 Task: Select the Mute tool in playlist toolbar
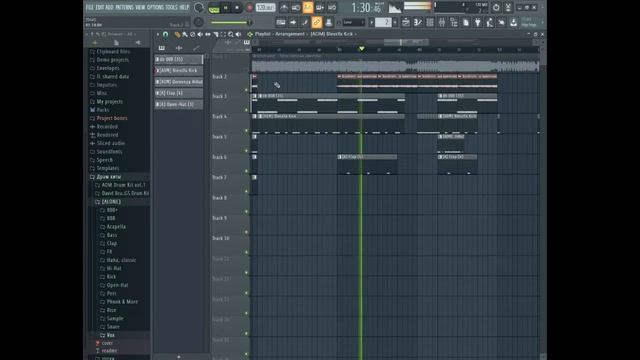(200, 34)
